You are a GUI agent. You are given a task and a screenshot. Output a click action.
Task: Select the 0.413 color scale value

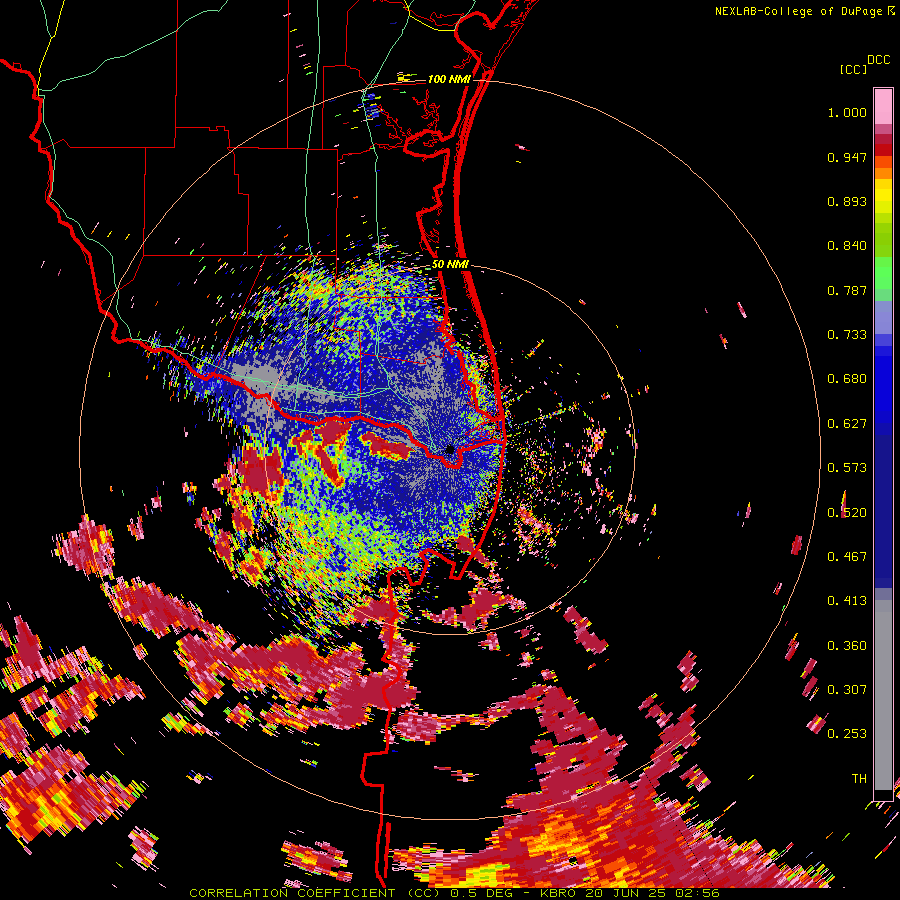pos(847,601)
